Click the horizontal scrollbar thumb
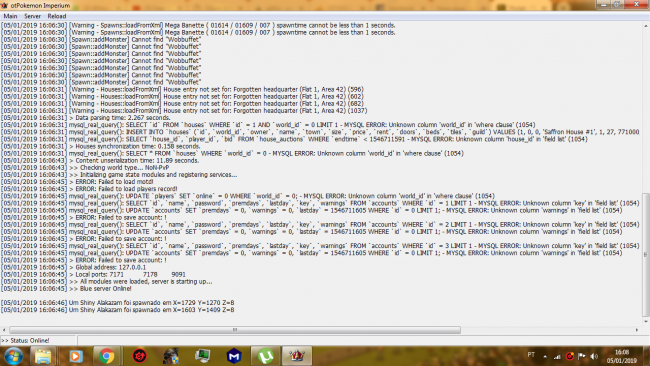 click(x=235, y=330)
